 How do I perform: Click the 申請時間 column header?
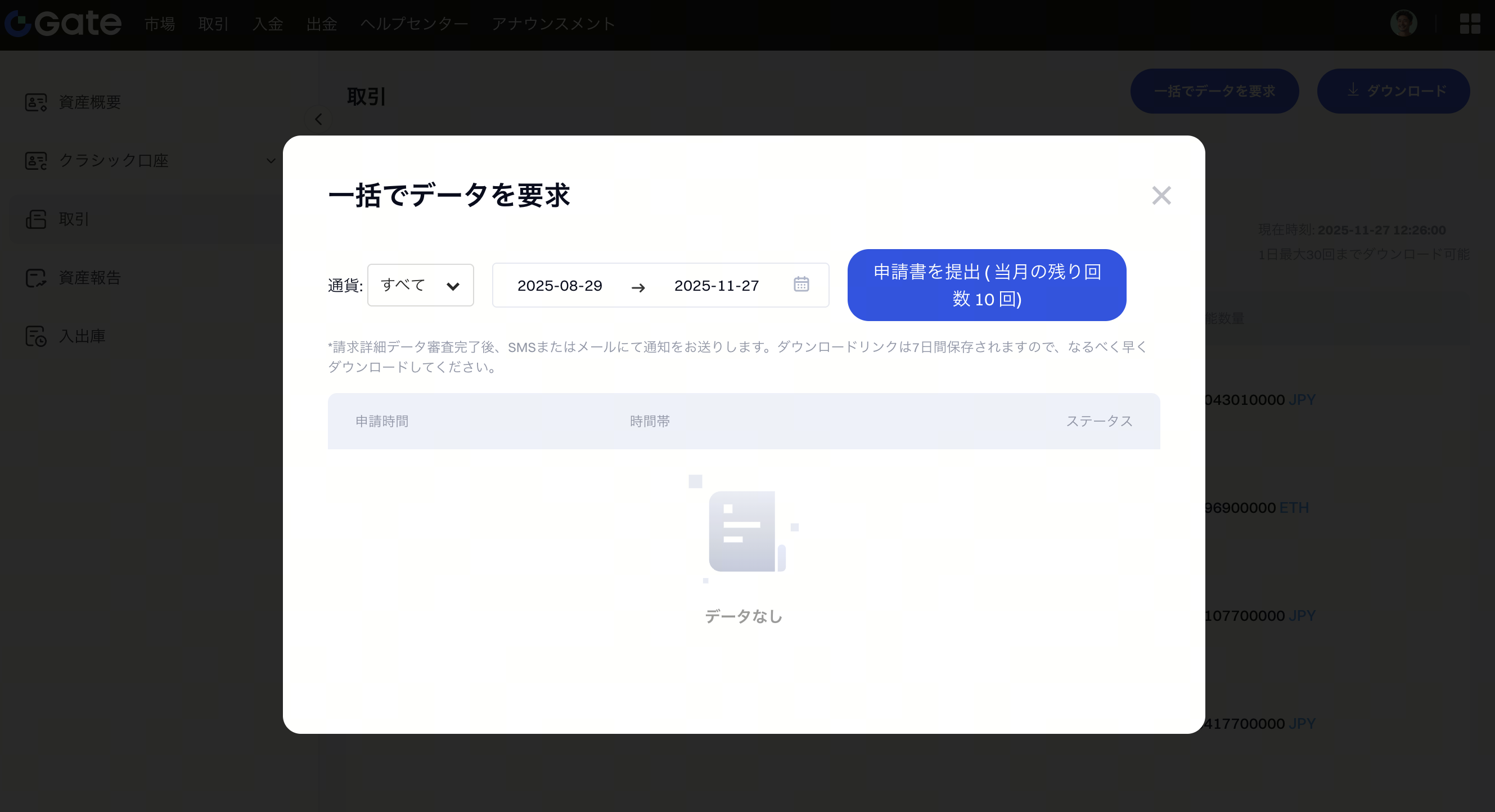pos(382,421)
